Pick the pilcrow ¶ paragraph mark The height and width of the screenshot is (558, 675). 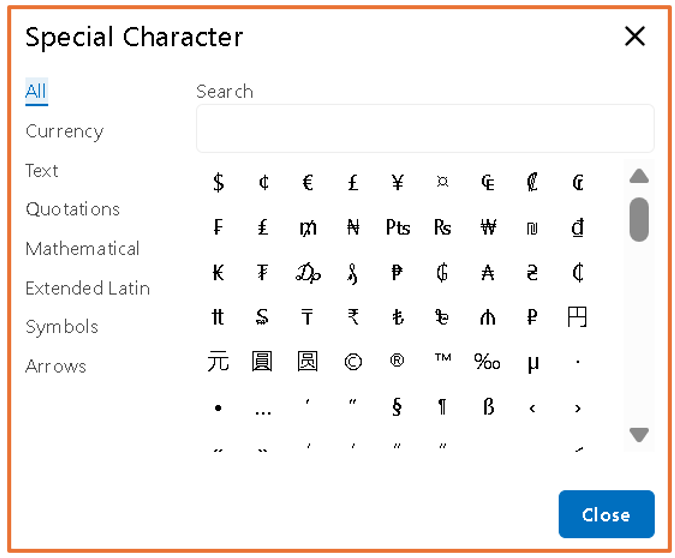pyautogui.click(x=442, y=406)
